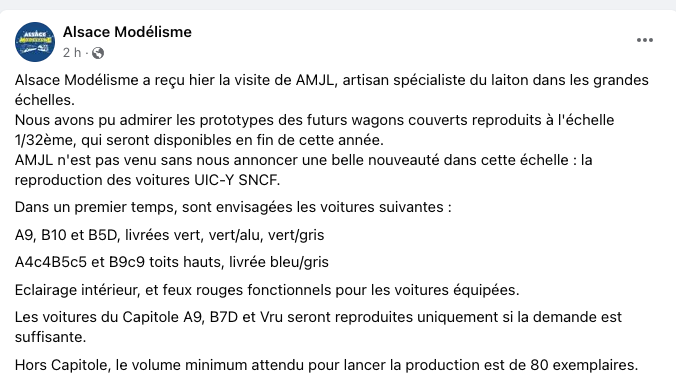The height and width of the screenshot is (383, 676).
Task: Click the line announcing une belle nouveauté
Action: (304, 160)
